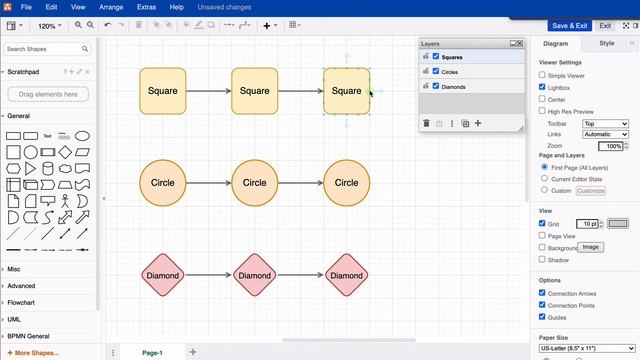Select the bidirectional arrow shape
640x360 pixels.
pyautogui.click(x=65, y=218)
